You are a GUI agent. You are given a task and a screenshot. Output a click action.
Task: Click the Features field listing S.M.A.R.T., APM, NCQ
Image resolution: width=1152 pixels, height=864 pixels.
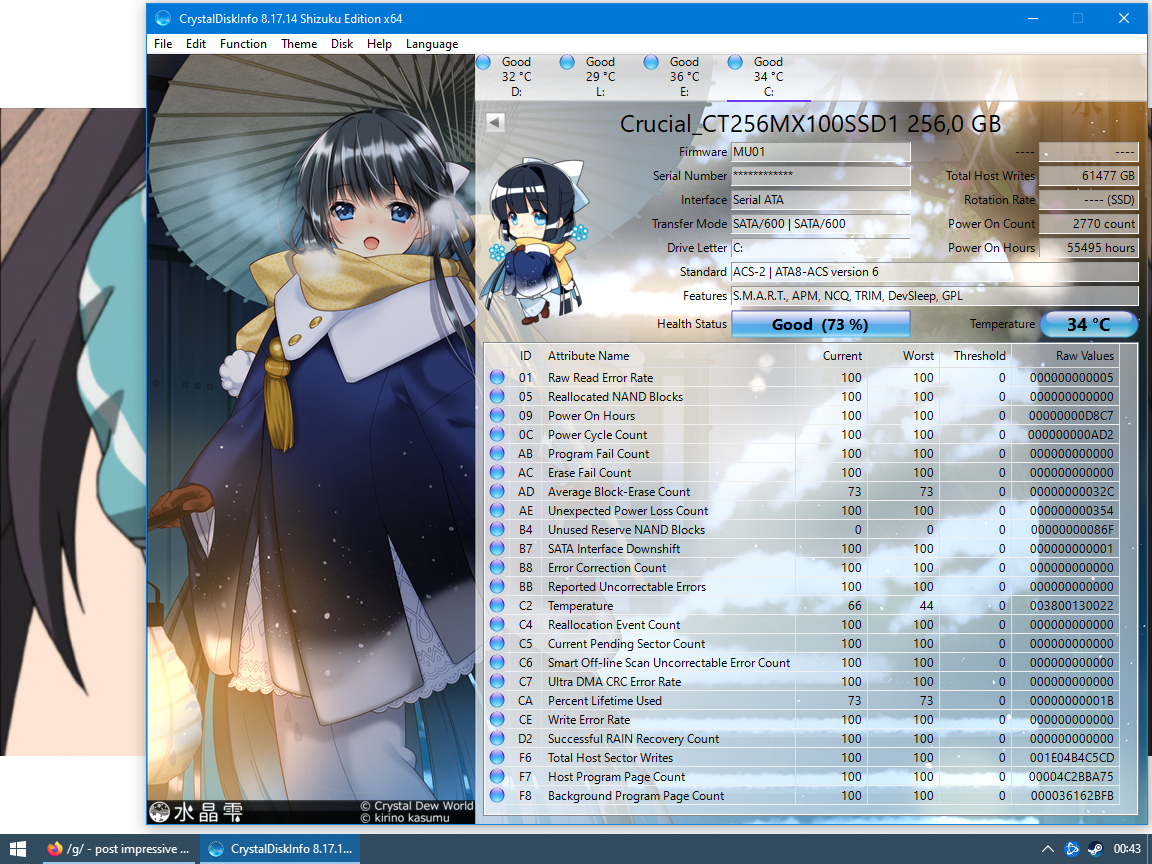[935, 296]
